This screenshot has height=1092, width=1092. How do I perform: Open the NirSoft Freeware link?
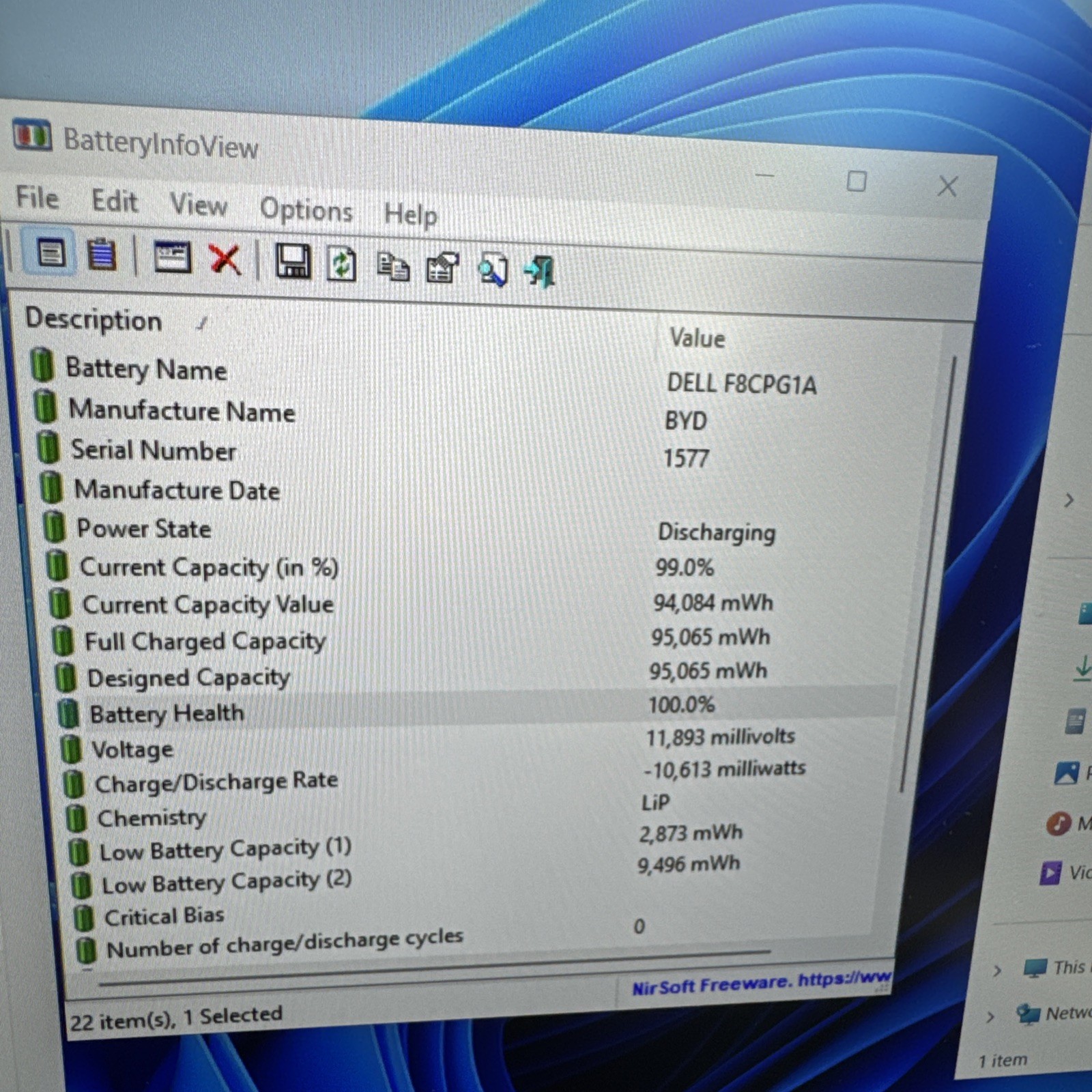761,983
